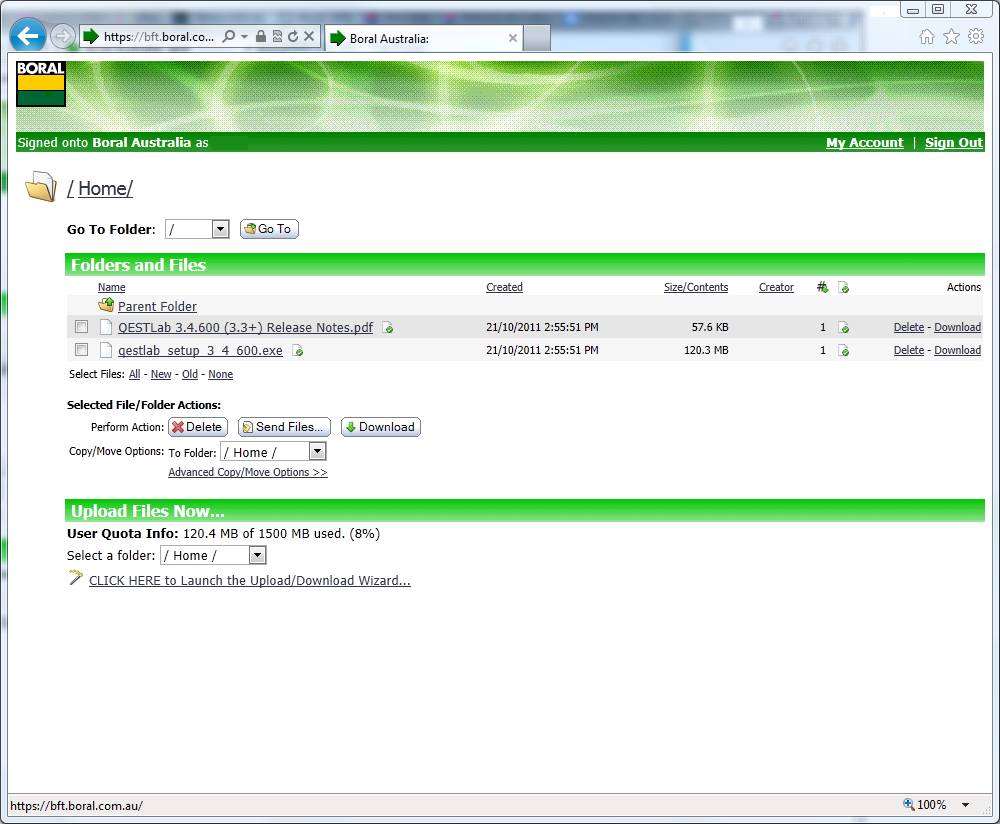Click Download link for qestlab_setup exe
This screenshot has height=824, width=1000.
click(957, 350)
